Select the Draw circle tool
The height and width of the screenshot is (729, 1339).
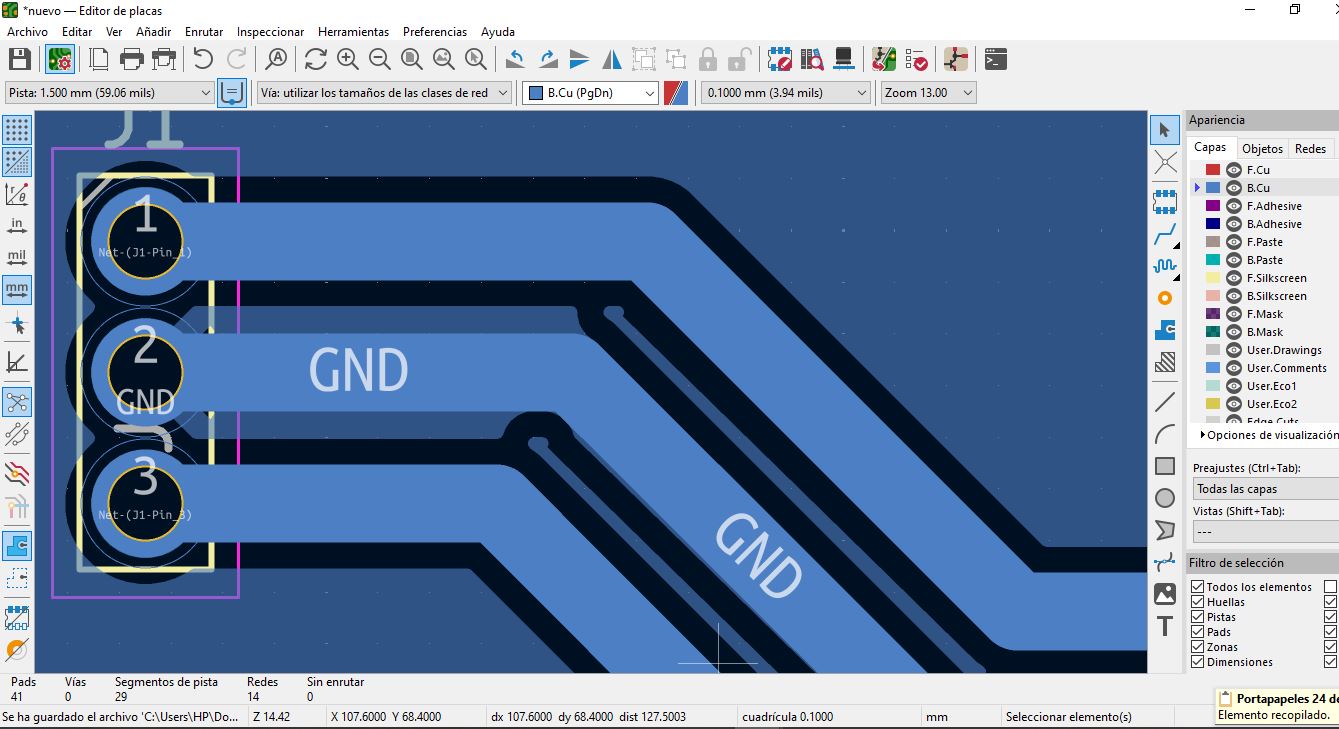[x=1165, y=498]
